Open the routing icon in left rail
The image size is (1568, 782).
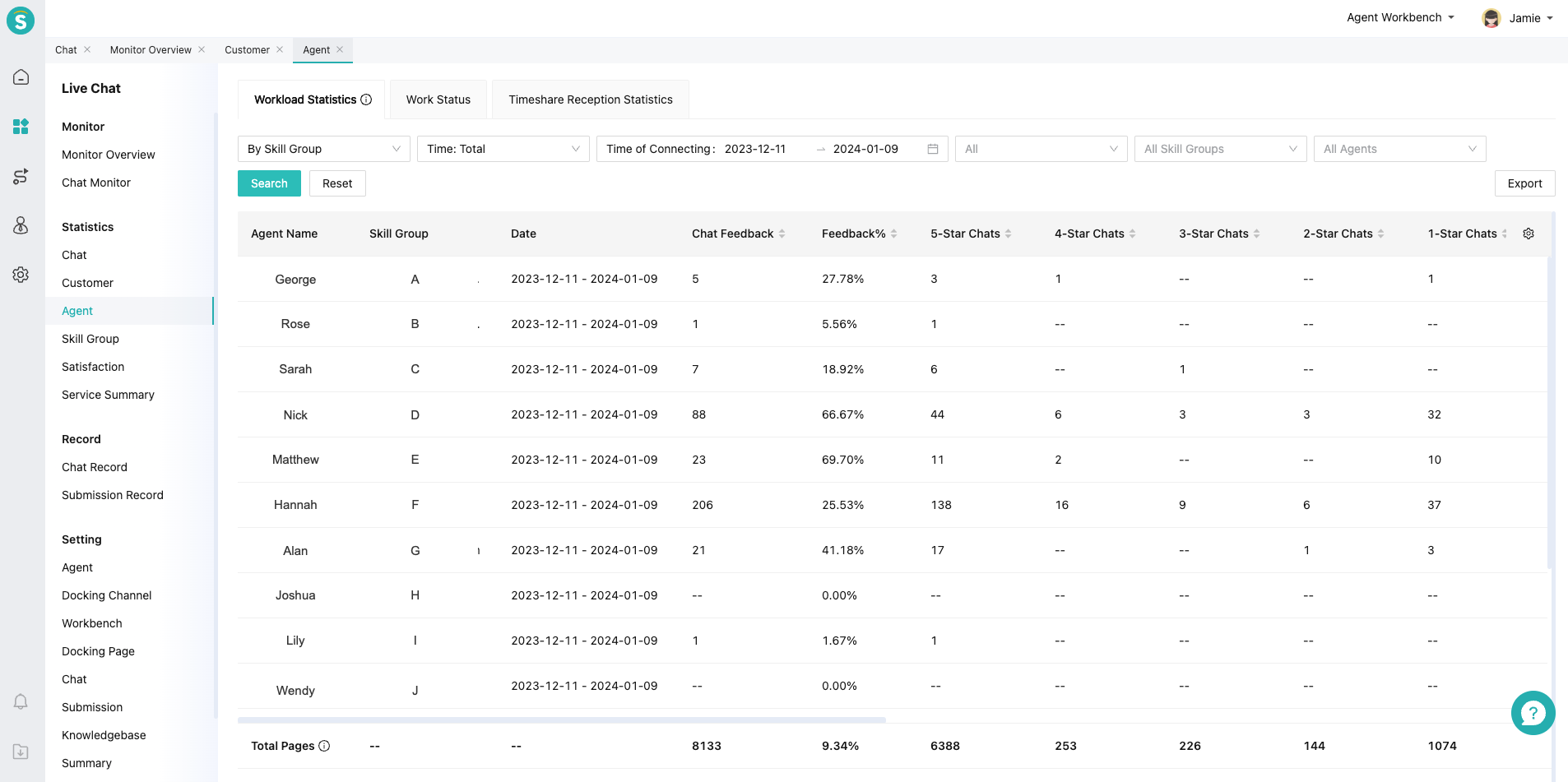21,176
